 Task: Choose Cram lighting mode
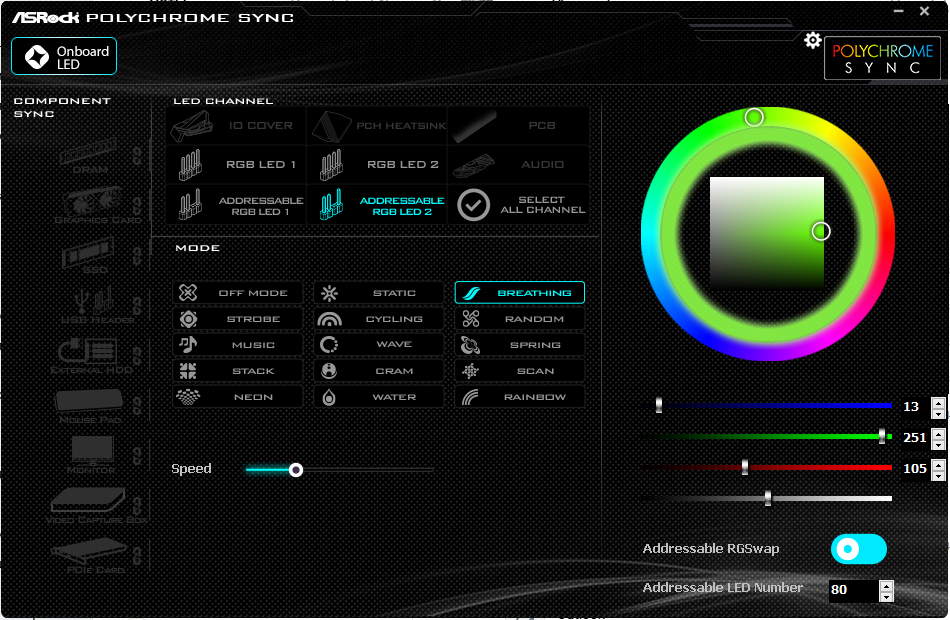[x=379, y=371]
